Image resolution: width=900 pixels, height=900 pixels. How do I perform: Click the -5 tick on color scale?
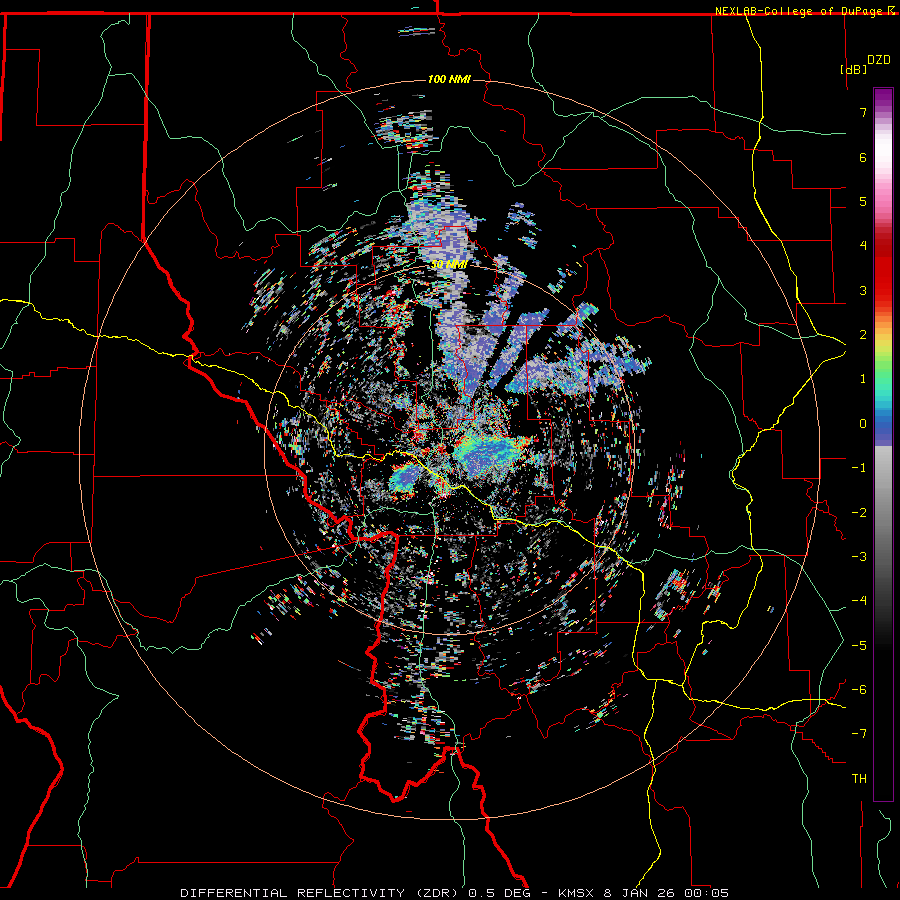[859, 646]
